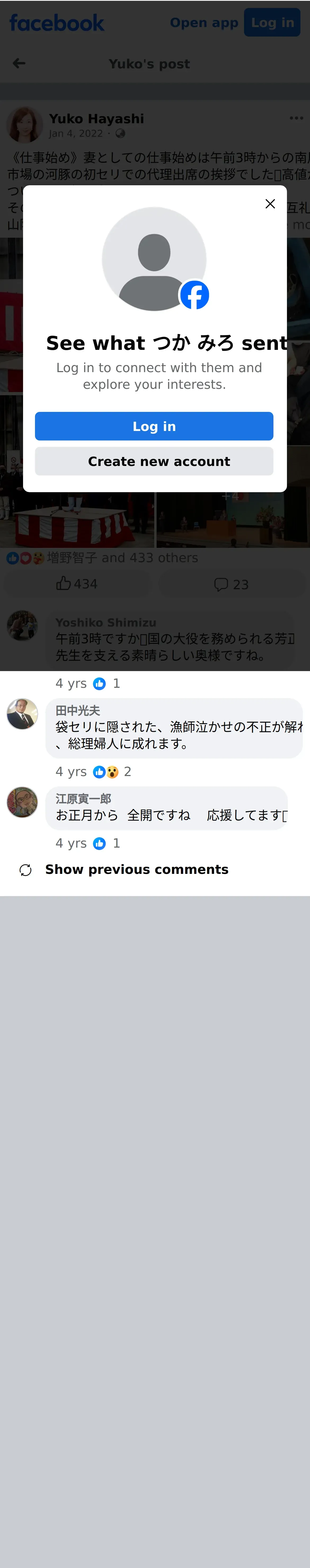Go back using the left arrow
The height and width of the screenshot is (1568, 310).
point(19,63)
